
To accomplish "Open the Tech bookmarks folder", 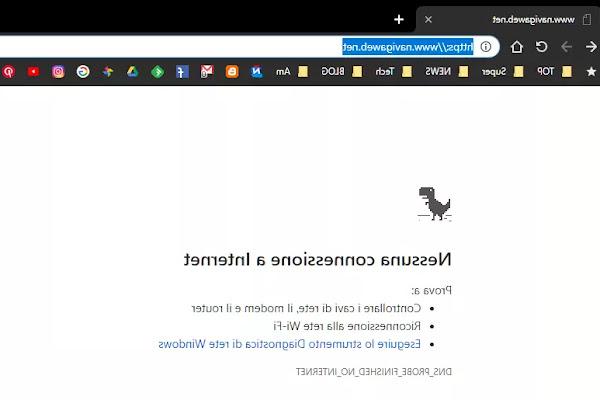I will click(393, 72).
